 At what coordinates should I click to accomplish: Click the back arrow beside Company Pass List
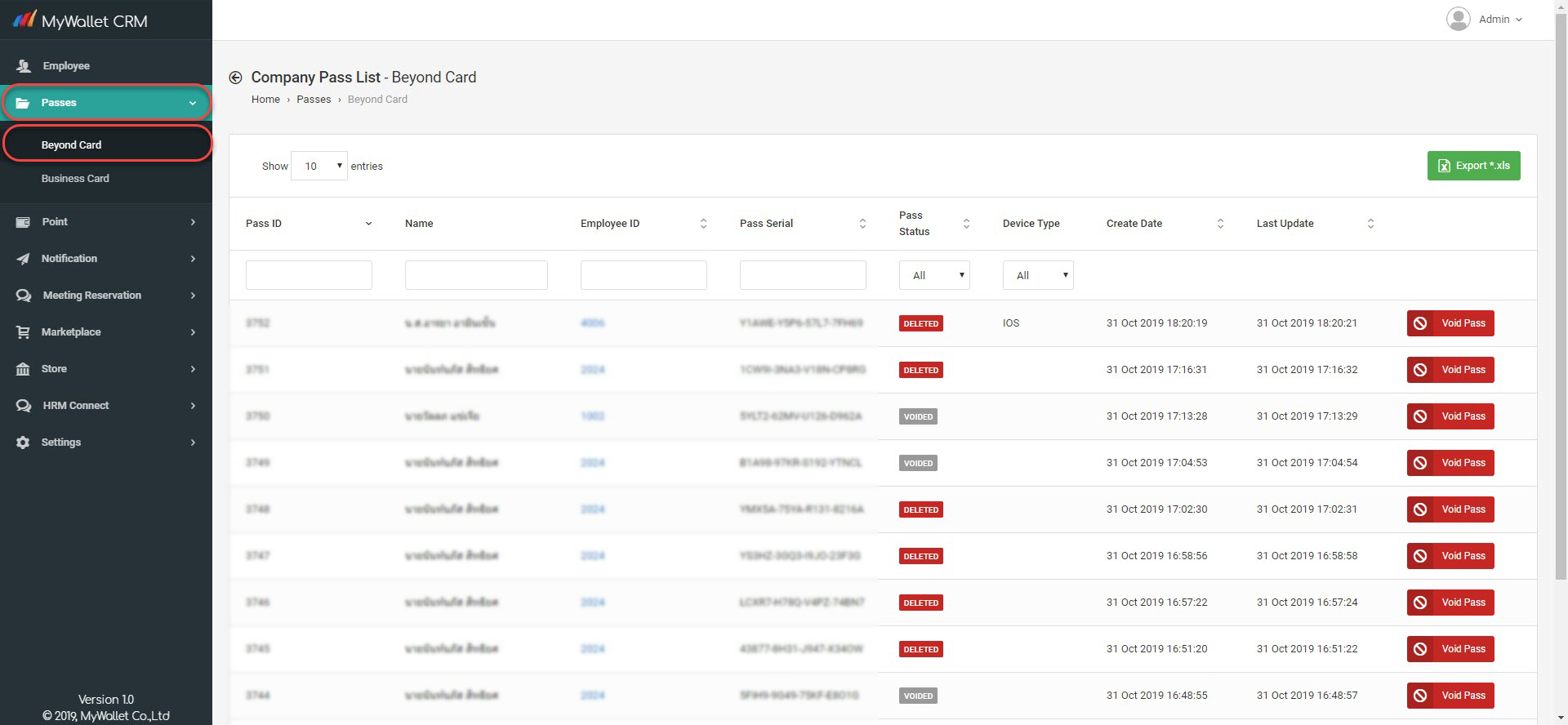235,78
